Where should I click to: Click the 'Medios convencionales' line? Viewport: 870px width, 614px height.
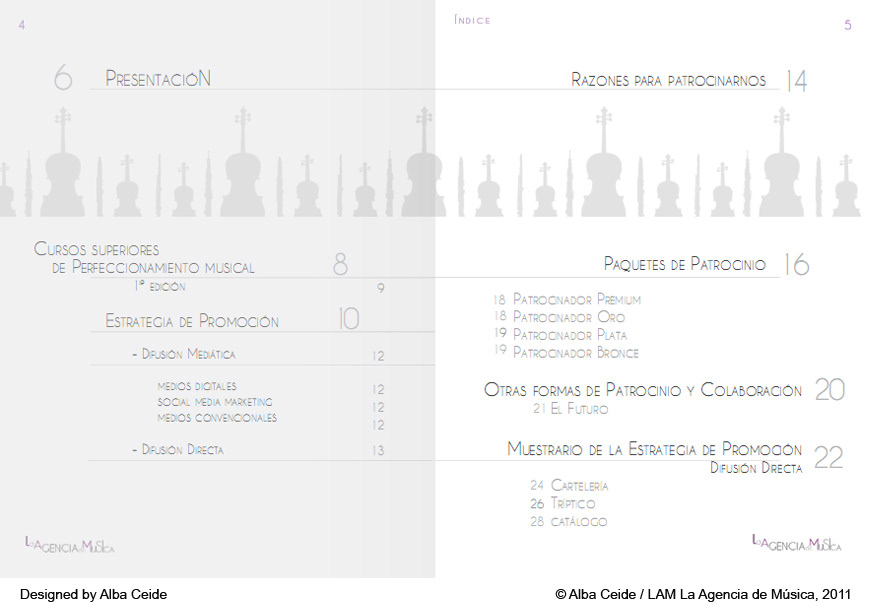point(217,418)
